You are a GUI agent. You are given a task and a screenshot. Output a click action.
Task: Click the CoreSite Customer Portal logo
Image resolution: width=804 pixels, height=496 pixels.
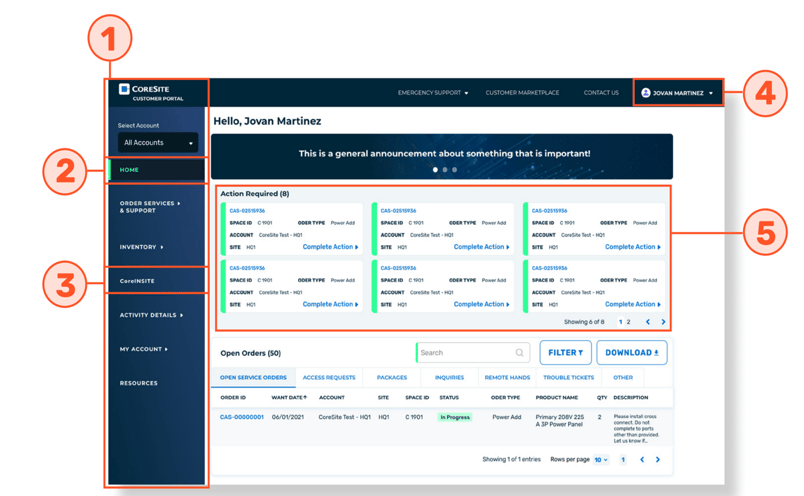151,92
